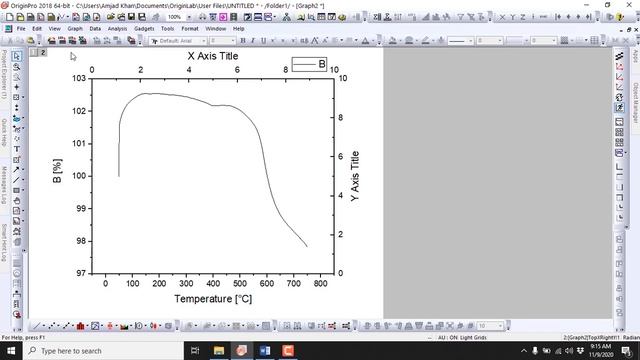Viewport: 640px width, 360px height.
Task: Expand the arrow tool options dropdown
Action: click(x=23, y=169)
